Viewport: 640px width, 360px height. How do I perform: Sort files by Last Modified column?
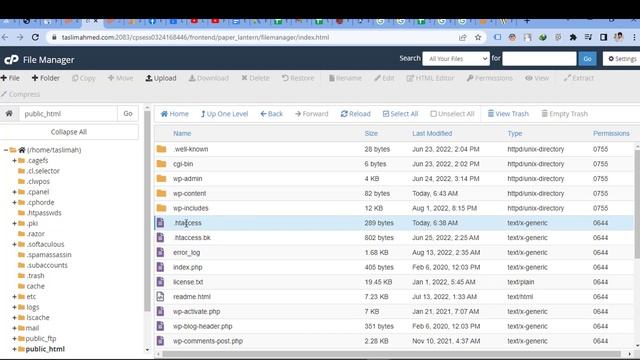[432, 133]
